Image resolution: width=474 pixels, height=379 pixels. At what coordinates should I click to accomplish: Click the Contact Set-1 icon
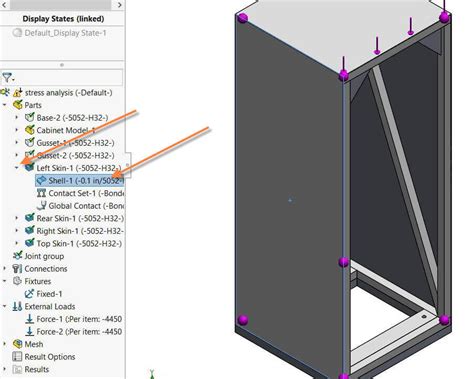(41, 193)
